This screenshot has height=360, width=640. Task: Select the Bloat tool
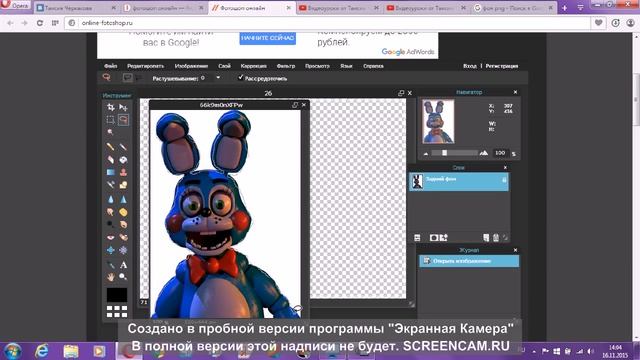pos(111,250)
